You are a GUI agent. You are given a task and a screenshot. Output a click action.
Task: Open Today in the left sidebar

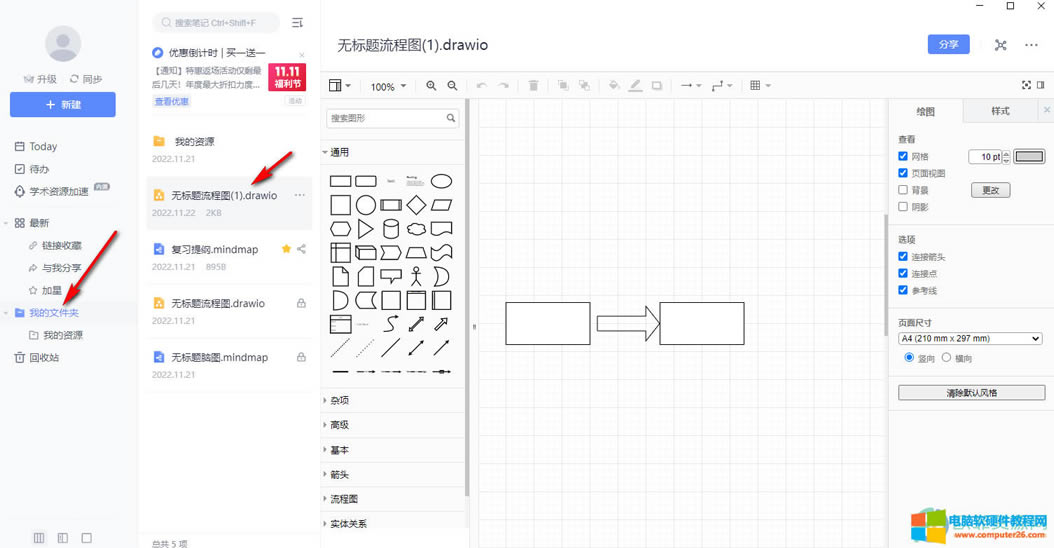[x=43, y=146]
